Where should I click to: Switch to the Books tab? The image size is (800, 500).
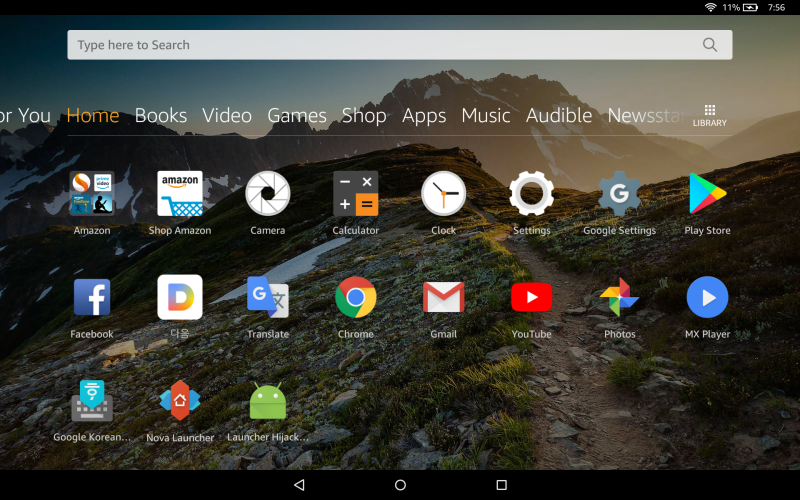161,116
